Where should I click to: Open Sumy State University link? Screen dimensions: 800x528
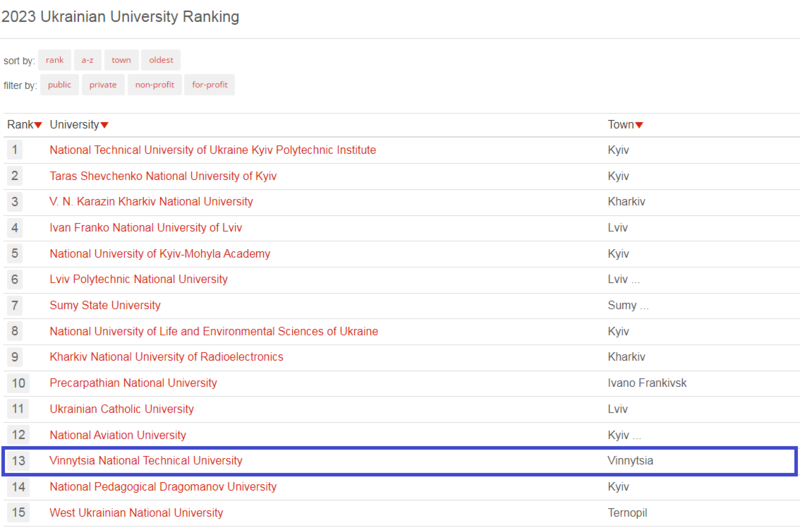point(105,305)
